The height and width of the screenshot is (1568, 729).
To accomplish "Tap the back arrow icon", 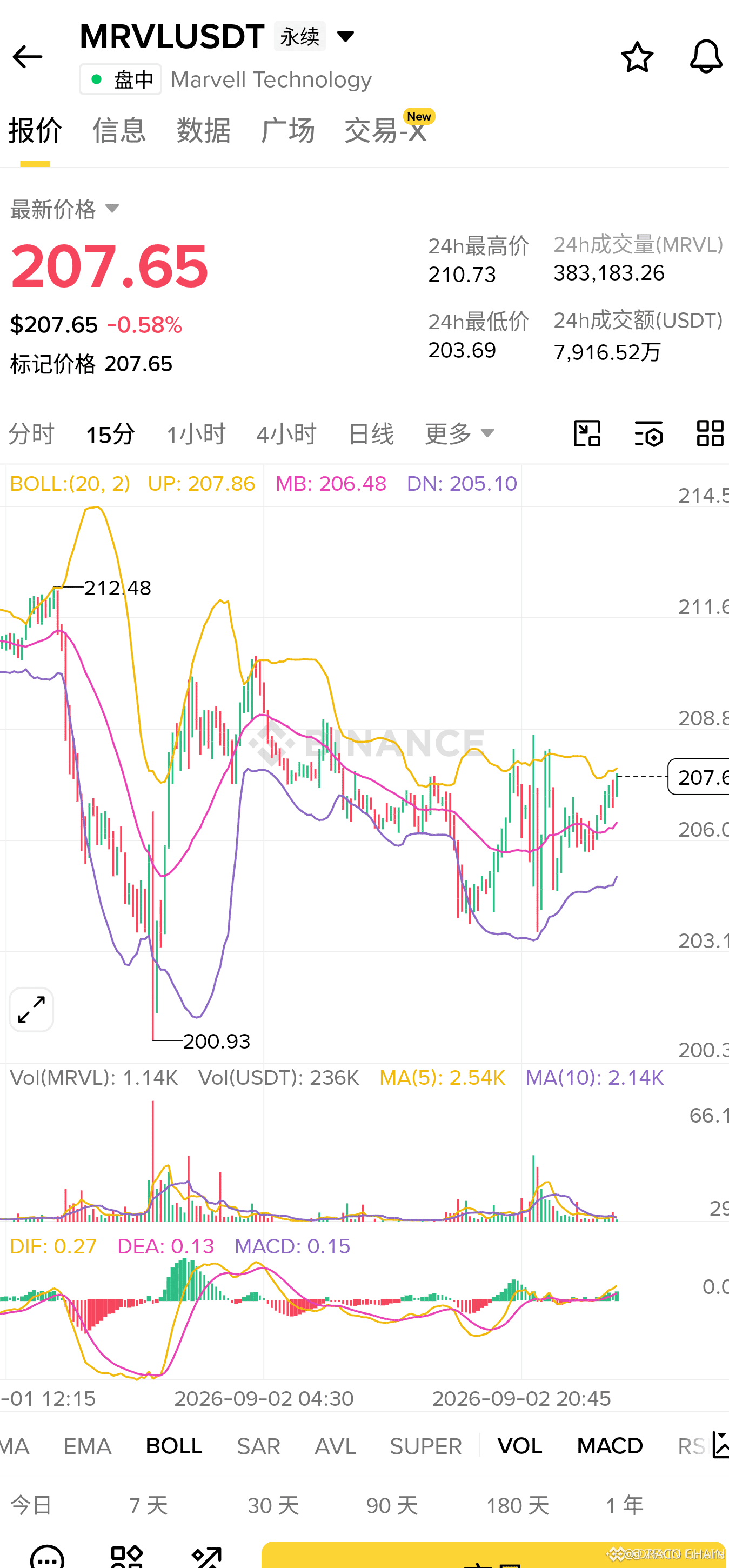I will pos(28,57).
